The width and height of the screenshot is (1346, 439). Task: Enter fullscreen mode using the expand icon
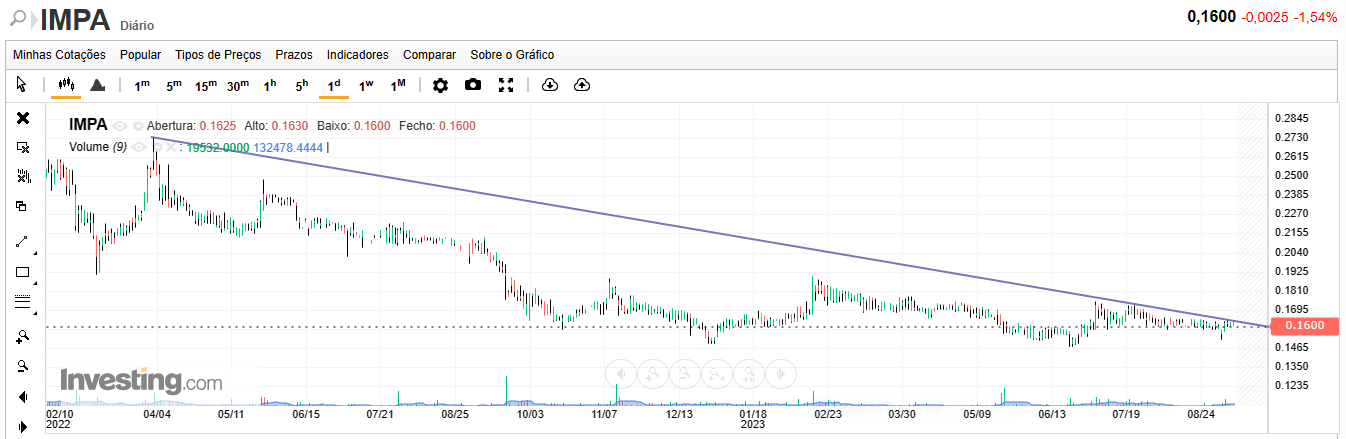(506, 85)
